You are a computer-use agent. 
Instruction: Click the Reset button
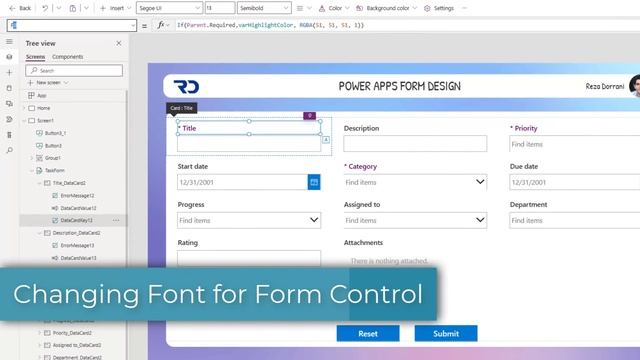[x=368, y=333]
